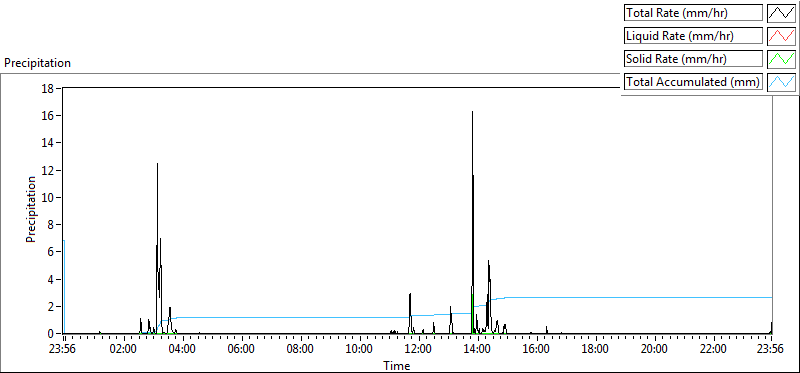
Task: Click the ending 23:56 time label
Action: coord(771,350)
